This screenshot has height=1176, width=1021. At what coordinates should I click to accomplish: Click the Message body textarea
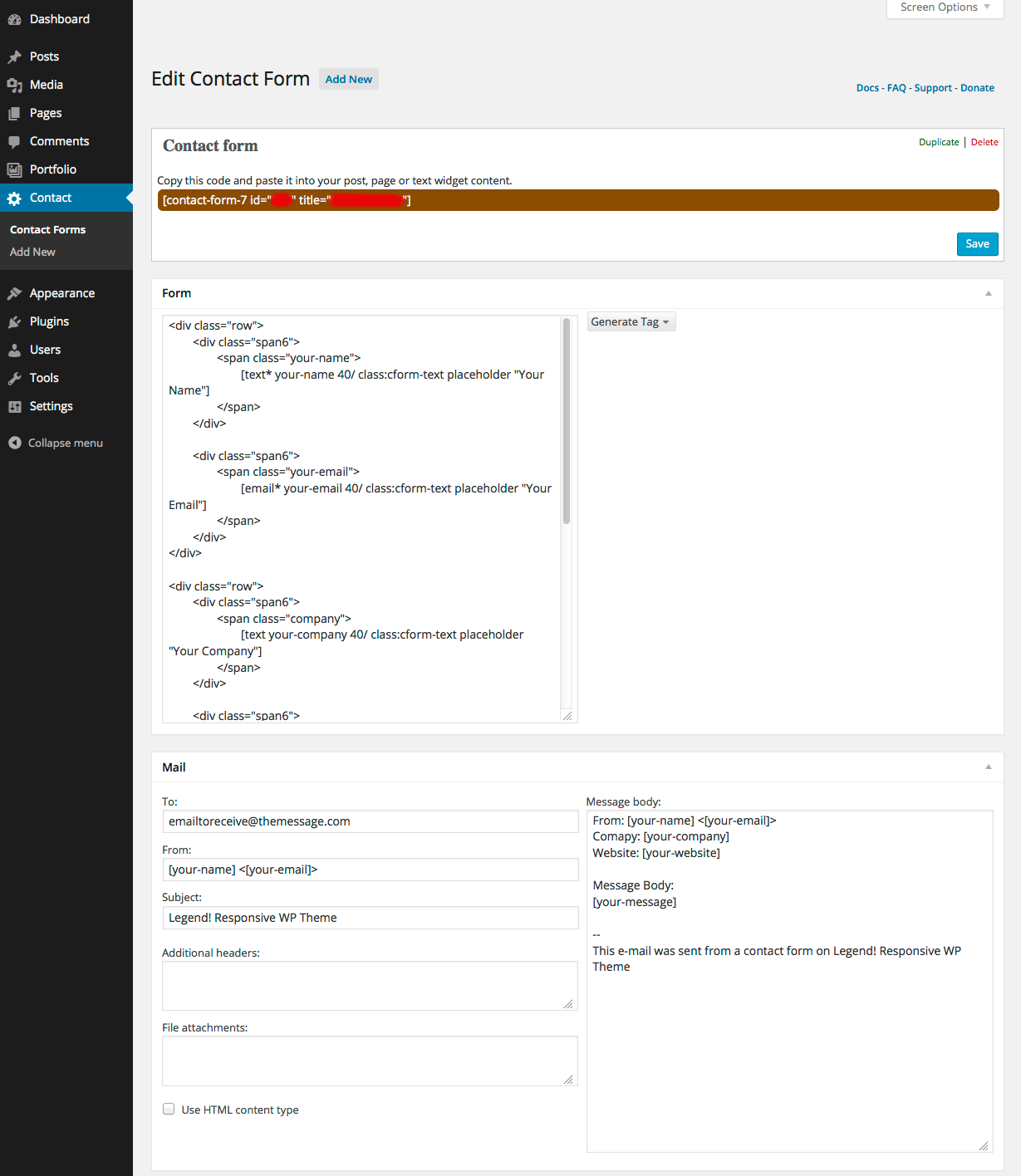tap(790, 981)
